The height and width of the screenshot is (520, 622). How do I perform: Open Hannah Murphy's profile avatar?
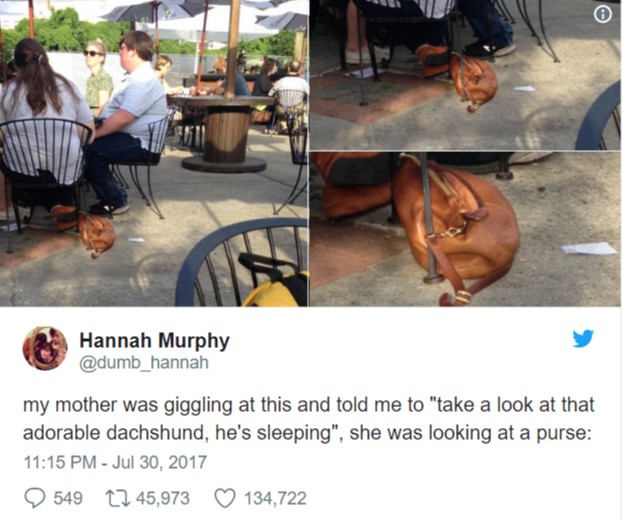click(x=45, y=349)
